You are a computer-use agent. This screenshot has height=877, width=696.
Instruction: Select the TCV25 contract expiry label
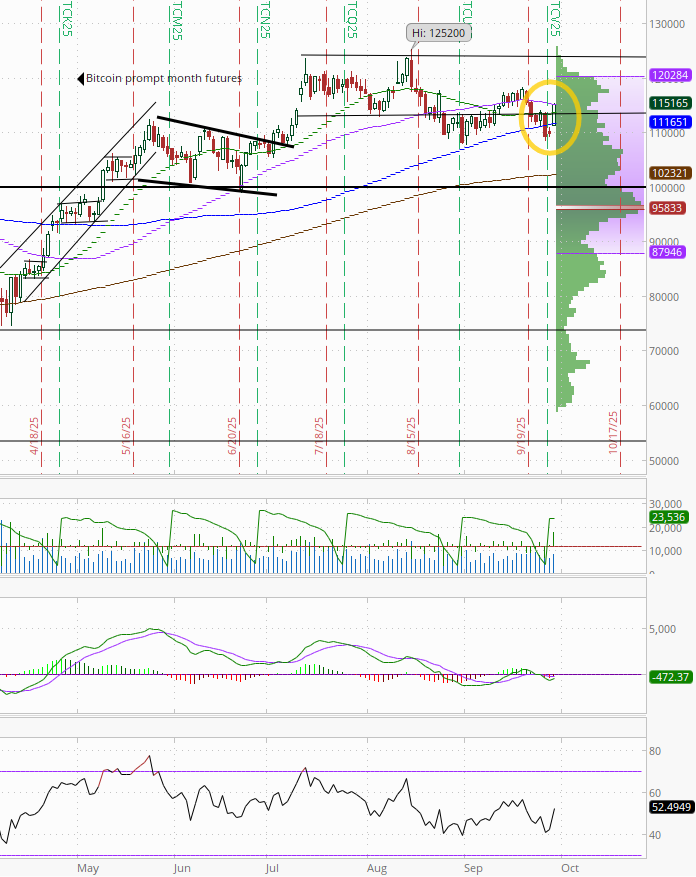tap(554, 20)
